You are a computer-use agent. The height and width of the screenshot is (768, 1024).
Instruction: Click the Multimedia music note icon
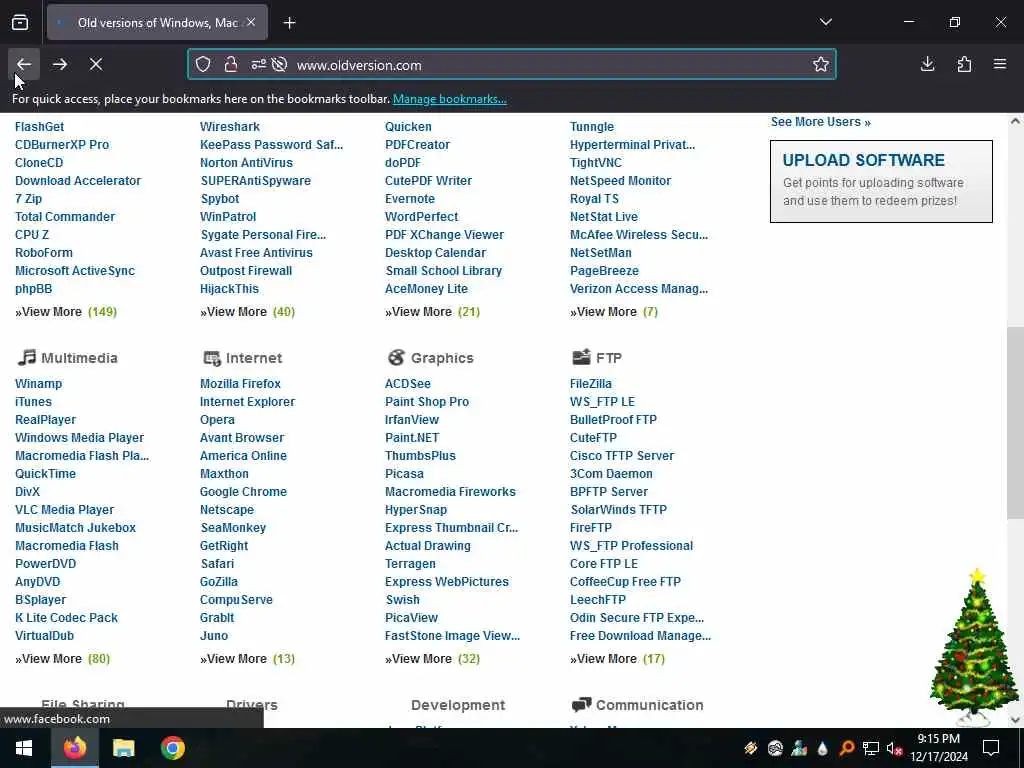click(27, 357)
